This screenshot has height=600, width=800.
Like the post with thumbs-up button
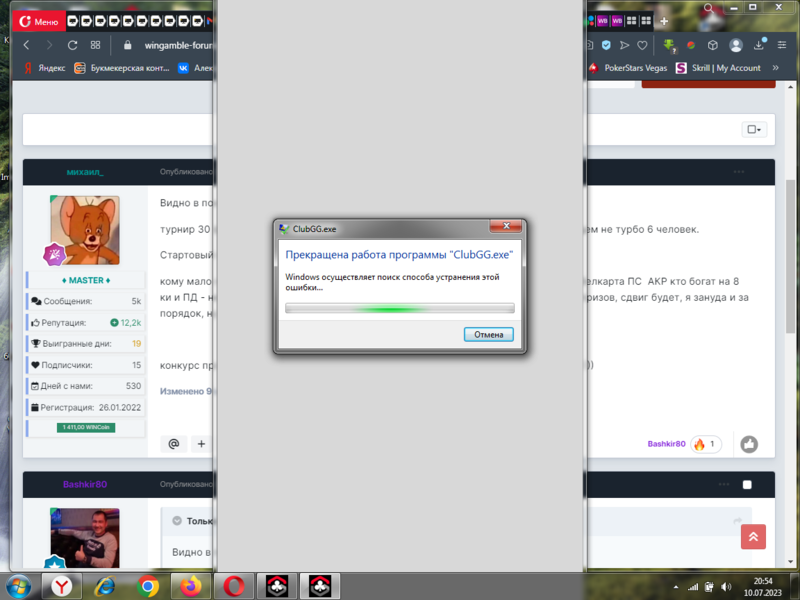pos(748,444)
